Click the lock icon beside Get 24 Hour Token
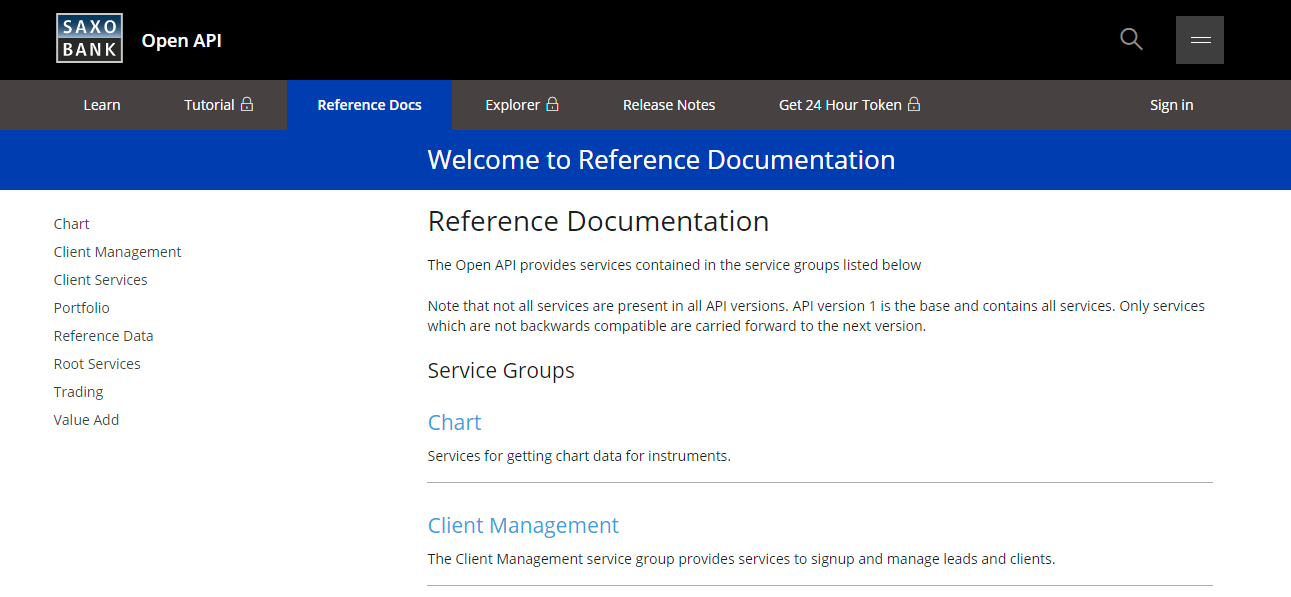The height and width of the screenshot is (597, 1291). pyautogui.click(x=913, y=104)
